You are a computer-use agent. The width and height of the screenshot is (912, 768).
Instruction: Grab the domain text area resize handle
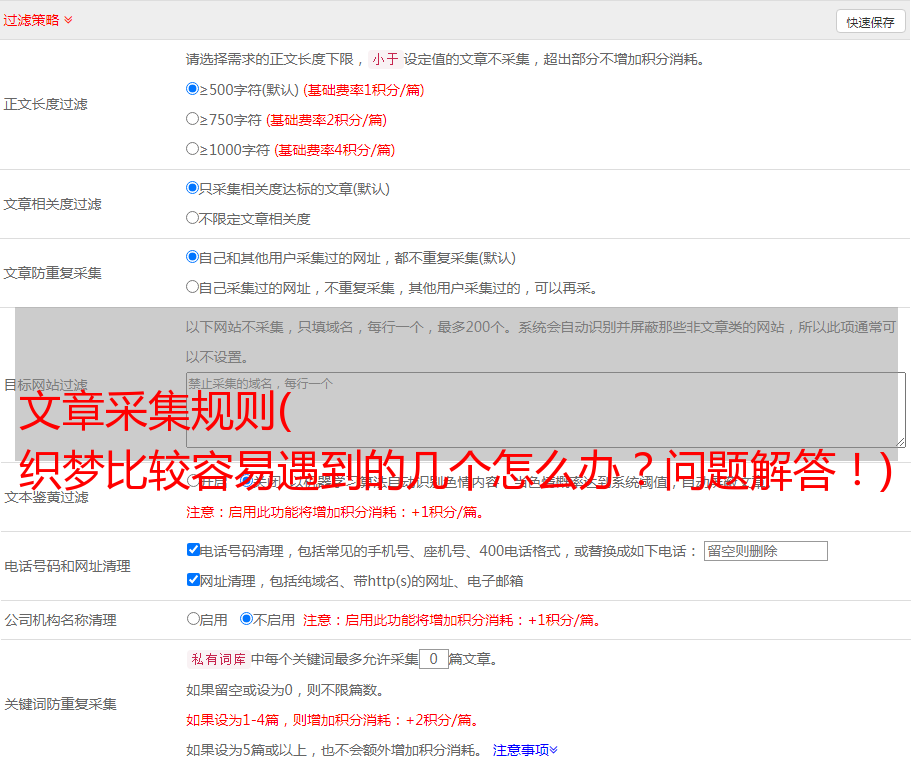(900, 442)
